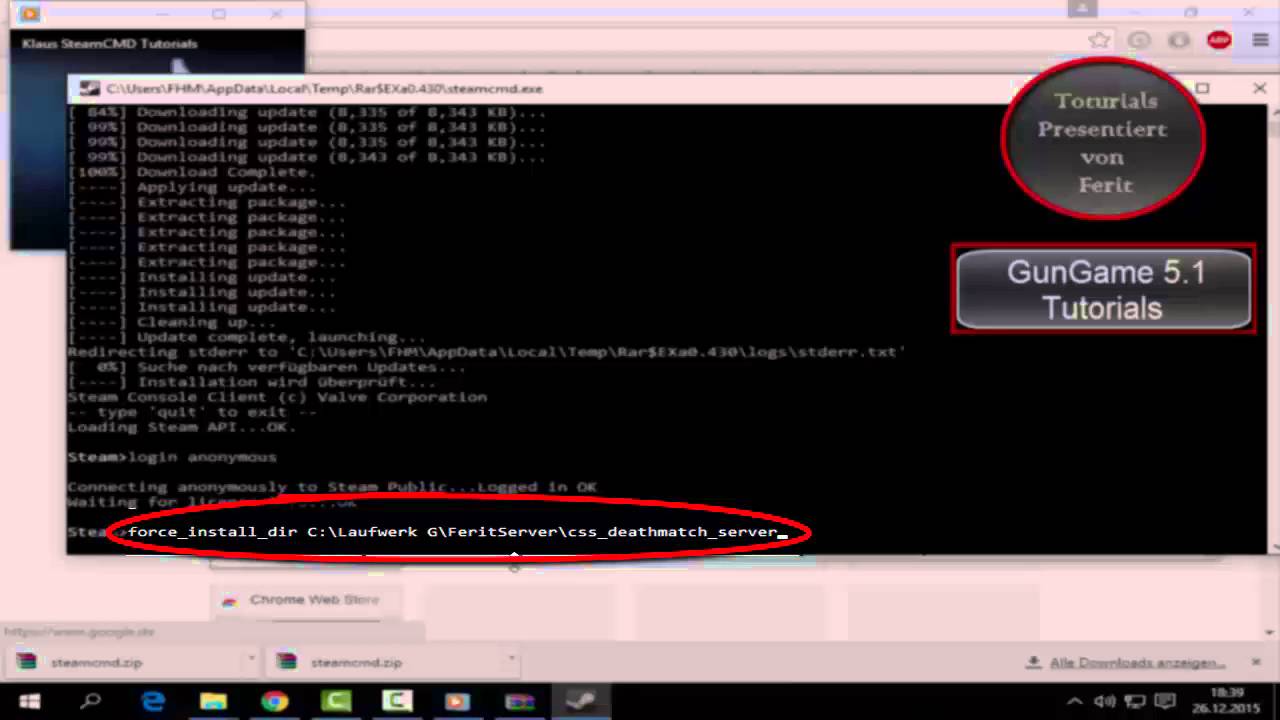
Task: Click the circular extension icon beside the star
Action: point(1139,40)
